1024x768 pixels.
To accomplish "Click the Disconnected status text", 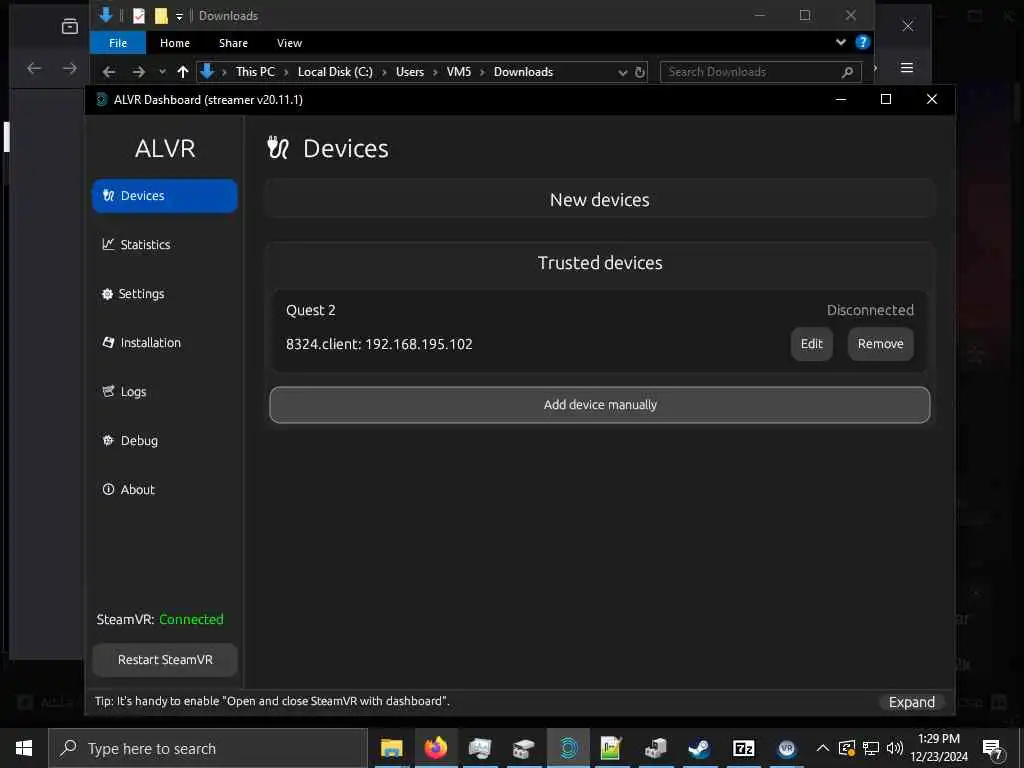I will 870,310.
